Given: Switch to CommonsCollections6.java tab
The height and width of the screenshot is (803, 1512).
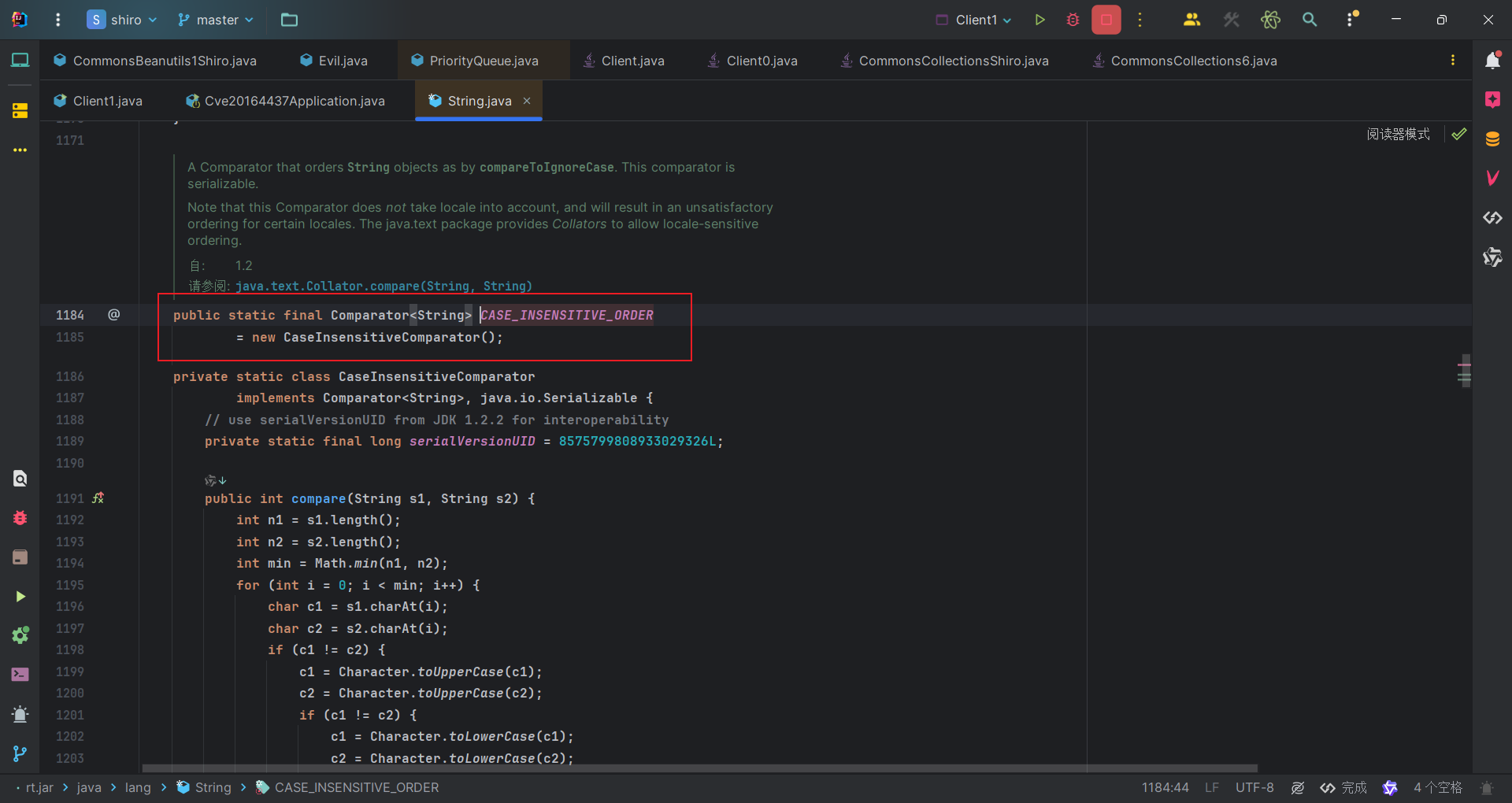Looking at the screenshot, I should 1185,61.
